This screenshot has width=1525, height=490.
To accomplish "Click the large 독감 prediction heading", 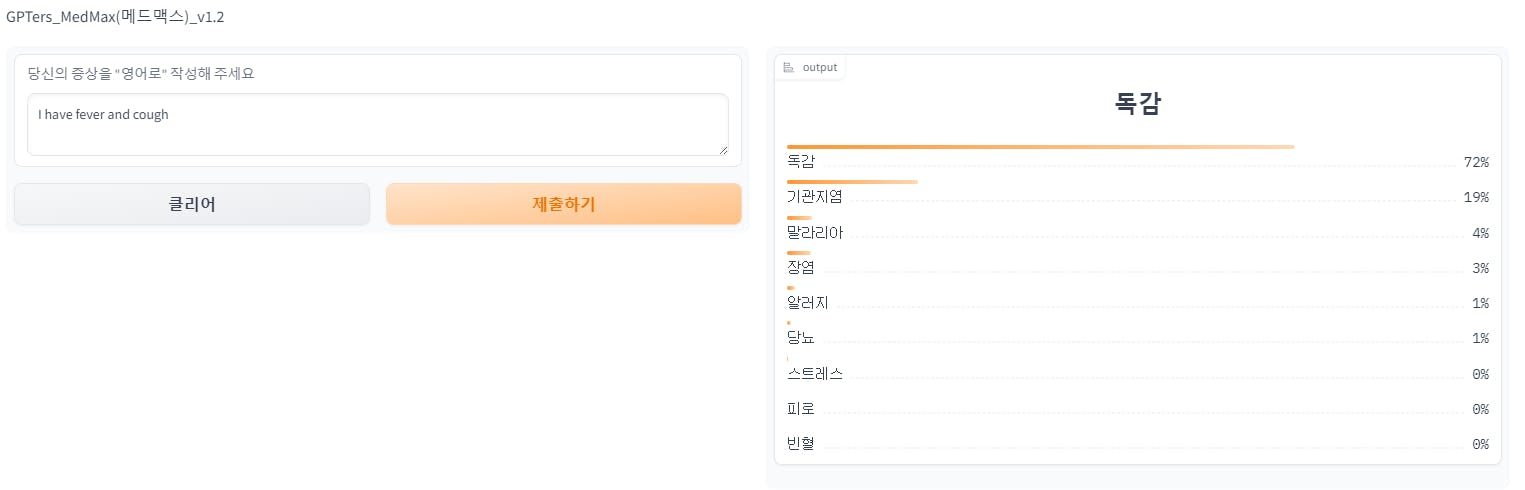I will [x=1137, y=104].
